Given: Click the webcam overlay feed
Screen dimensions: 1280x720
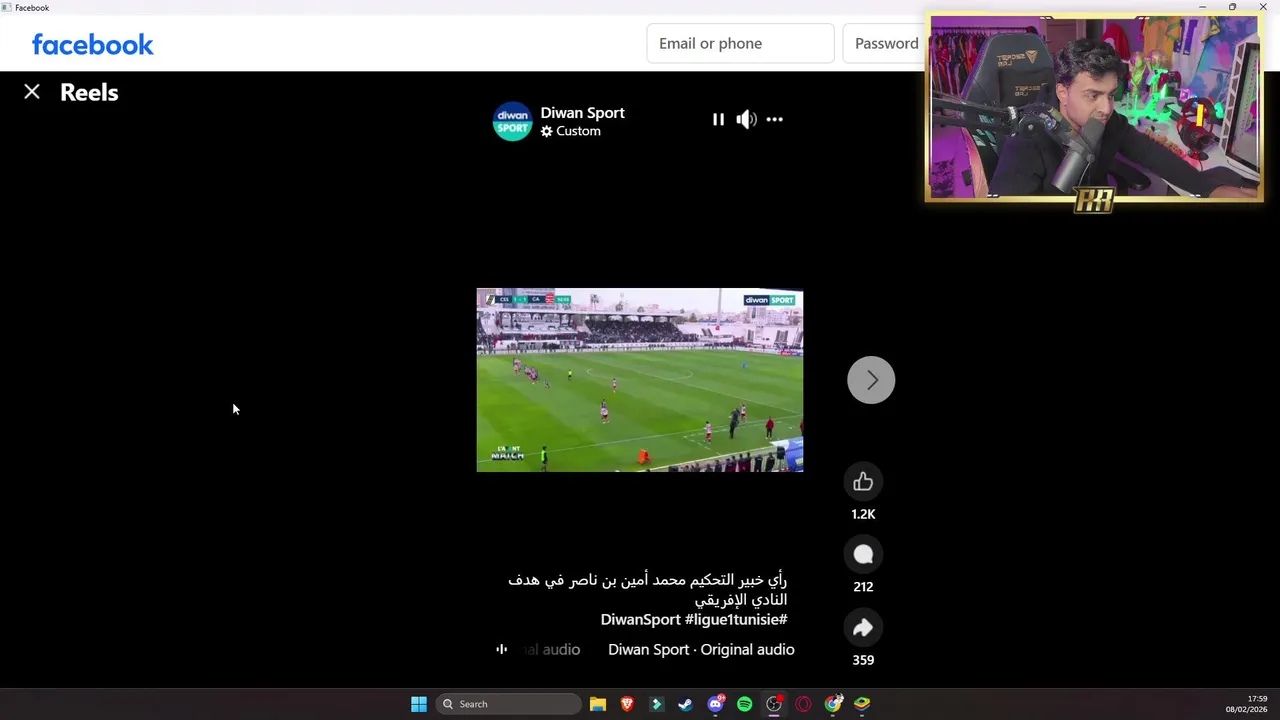Looking at the screenshot, I should point(1094,108).
